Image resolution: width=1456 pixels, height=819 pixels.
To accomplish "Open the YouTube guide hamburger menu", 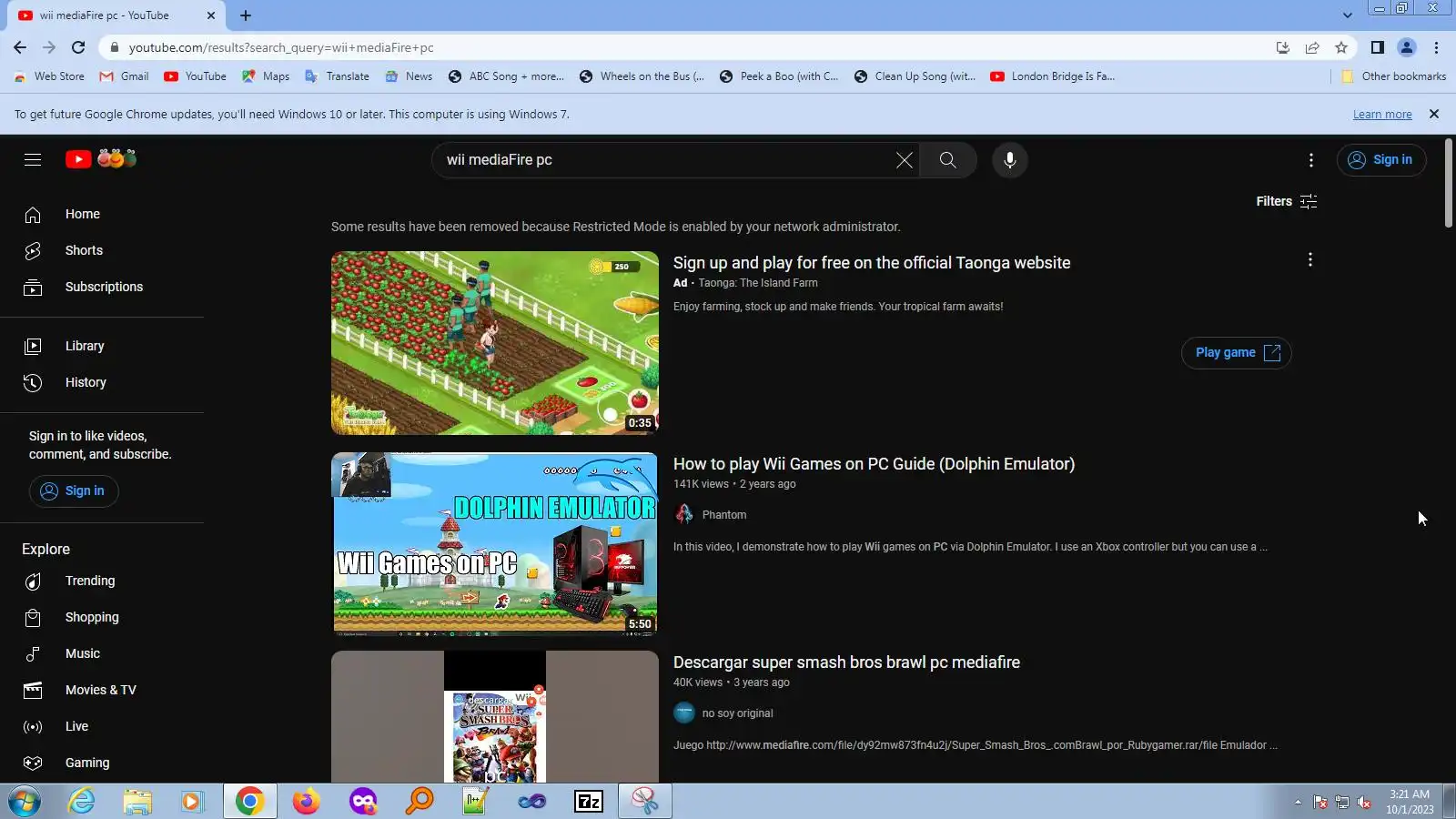I will 33,160.
